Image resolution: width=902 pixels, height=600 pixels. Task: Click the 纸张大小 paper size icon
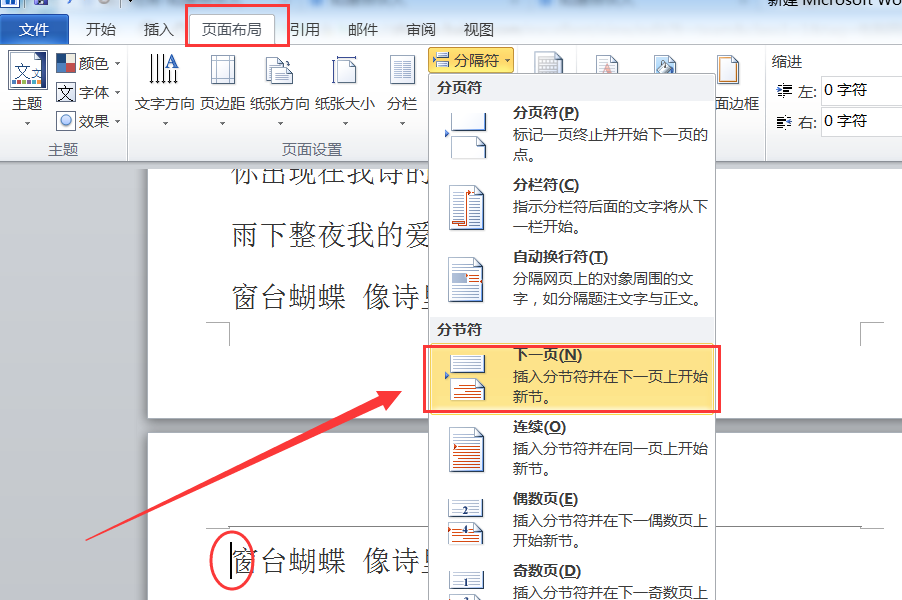[345, 70]
